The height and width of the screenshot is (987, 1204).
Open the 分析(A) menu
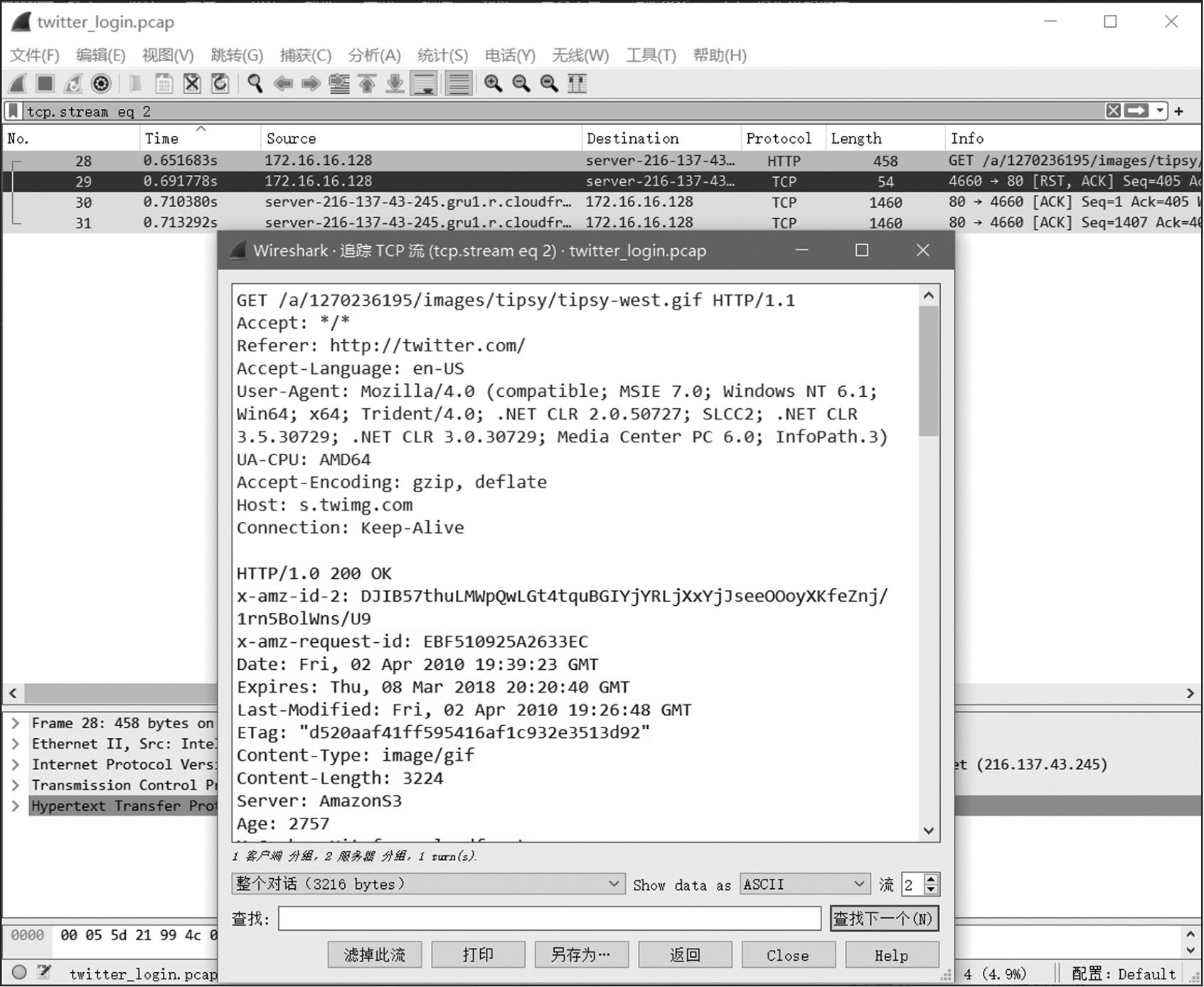pos(374,55)
